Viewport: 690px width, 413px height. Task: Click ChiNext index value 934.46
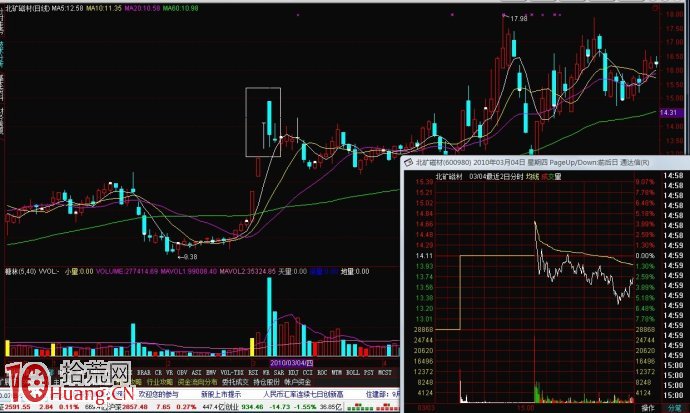point(251,407)
